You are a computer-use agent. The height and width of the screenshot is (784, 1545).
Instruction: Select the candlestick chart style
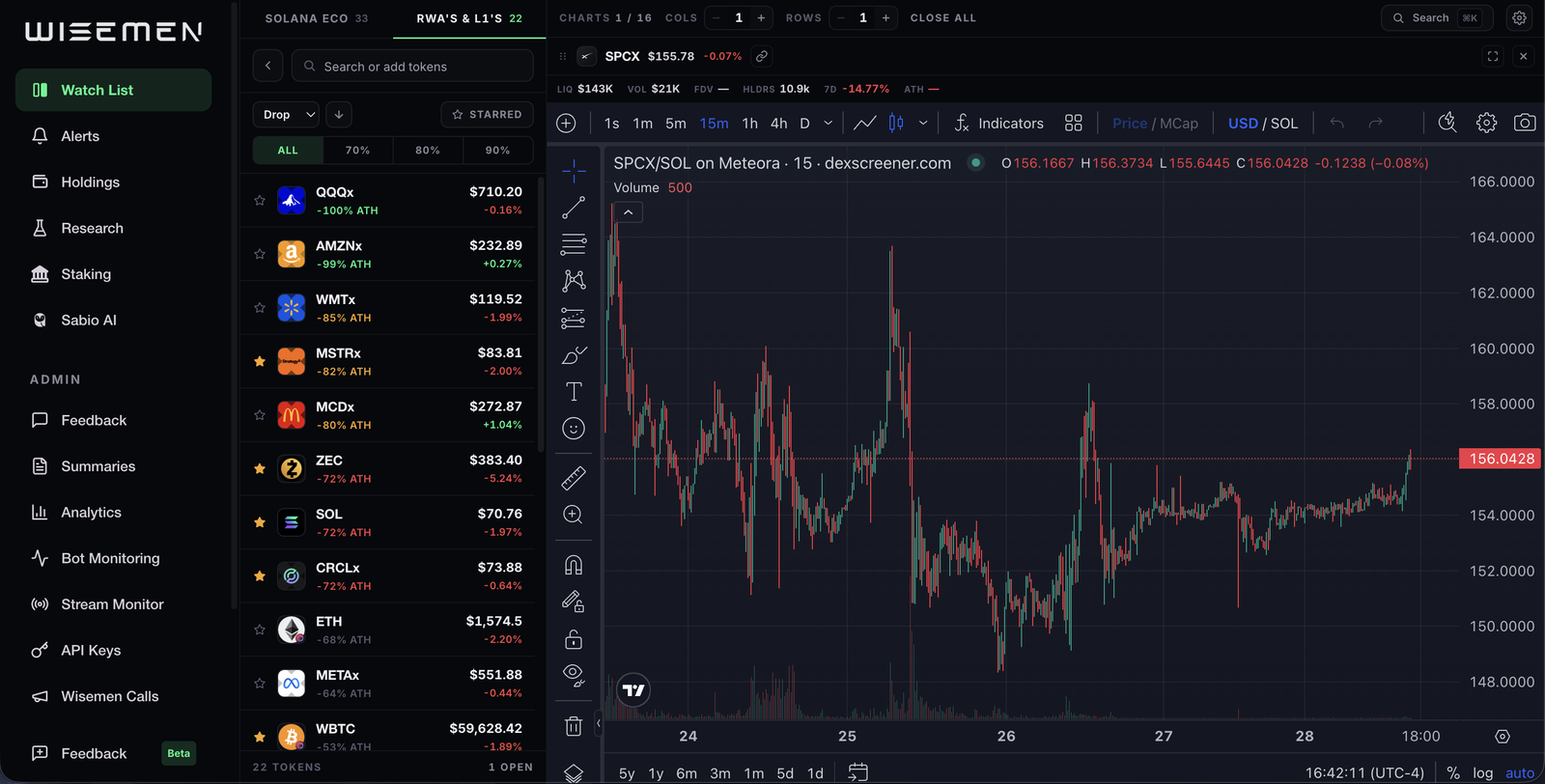click(x=897, y=124)
